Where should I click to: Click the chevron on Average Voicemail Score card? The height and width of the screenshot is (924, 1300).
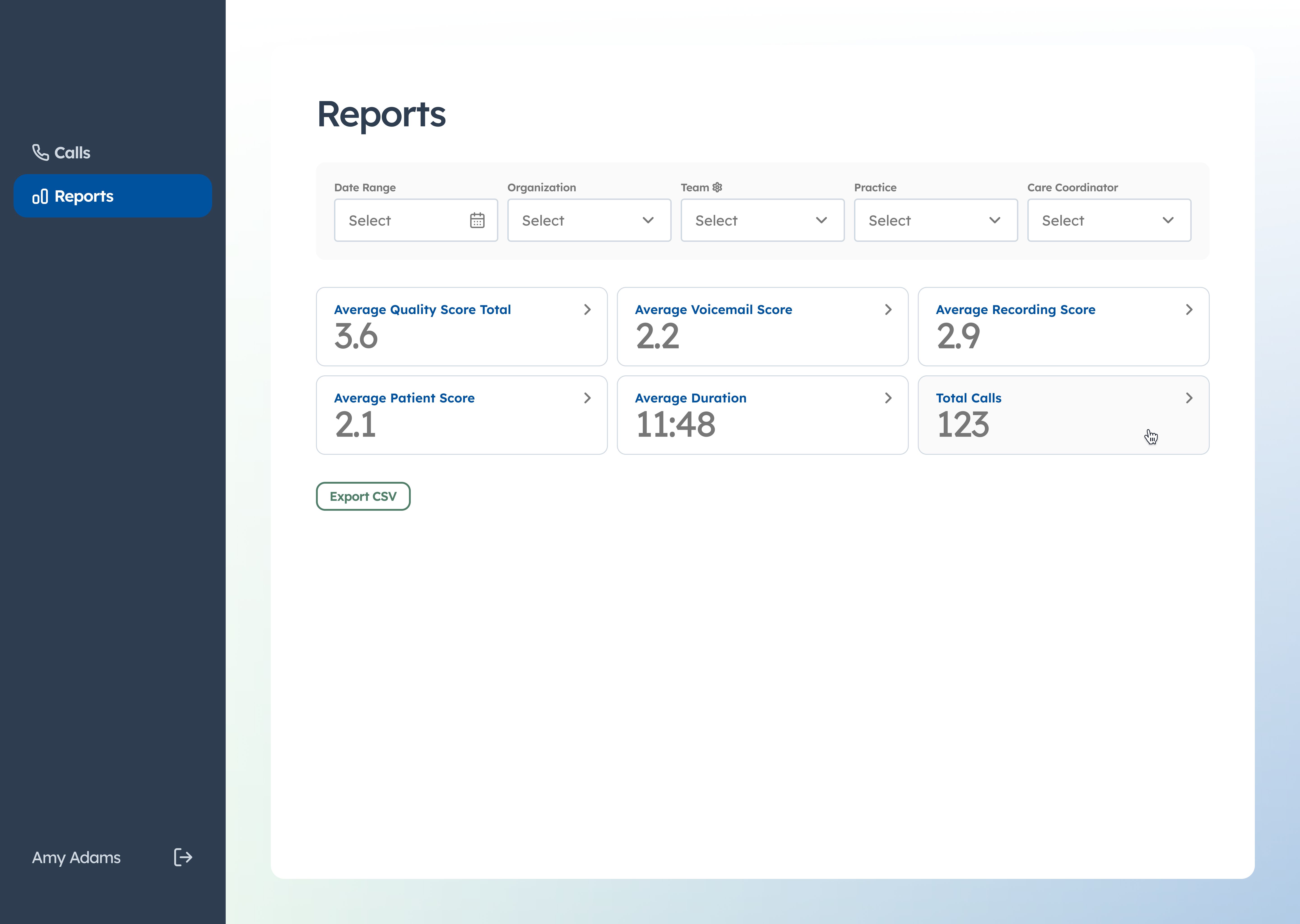click(888, 310)
